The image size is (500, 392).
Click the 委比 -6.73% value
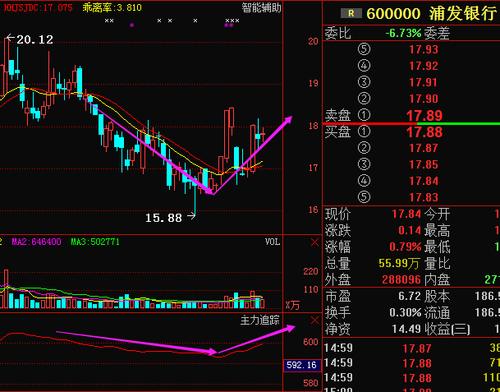pos(403,33)
